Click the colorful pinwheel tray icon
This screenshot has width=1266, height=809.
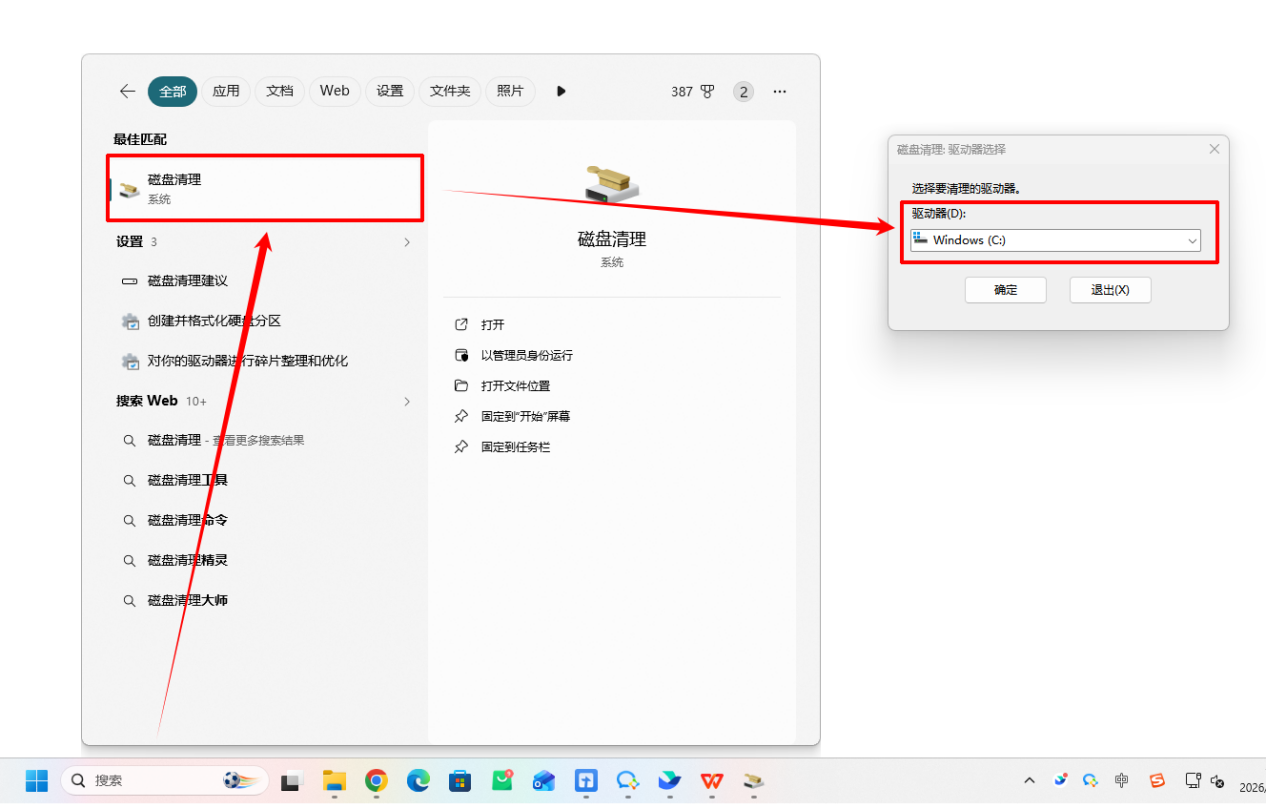coord(1061,780)
